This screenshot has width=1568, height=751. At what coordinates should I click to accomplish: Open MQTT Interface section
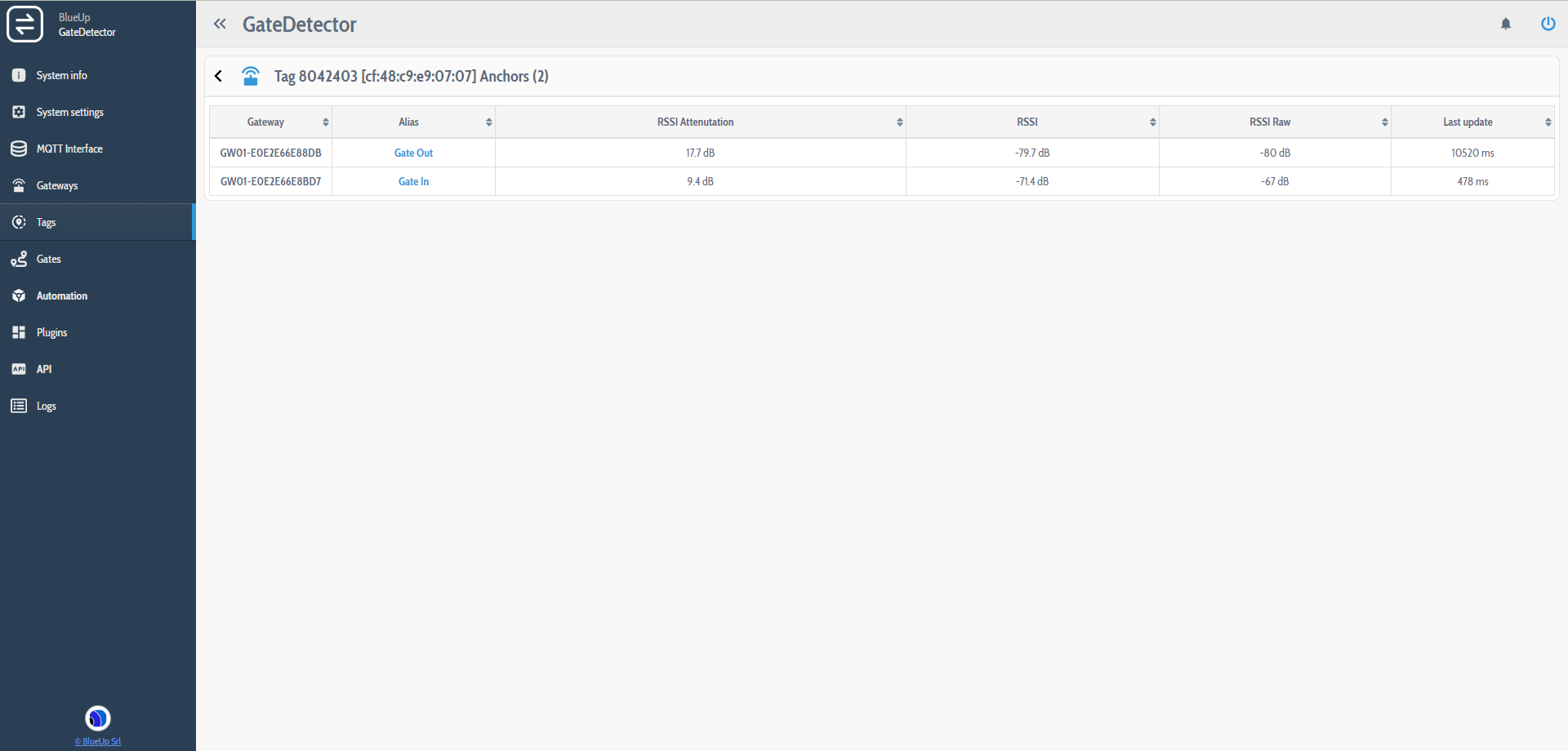coord(69,149)
